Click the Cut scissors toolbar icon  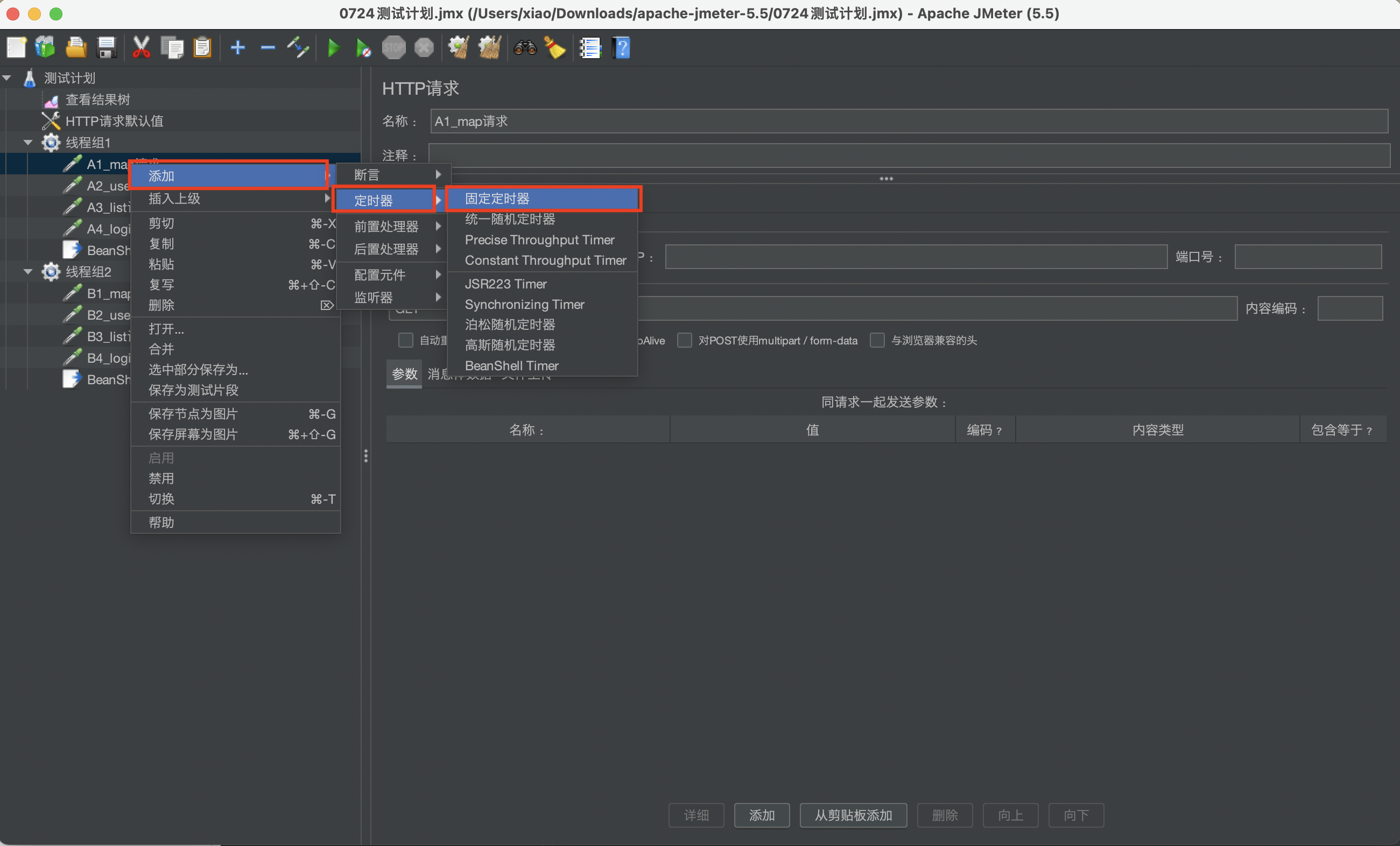point(141,48)
